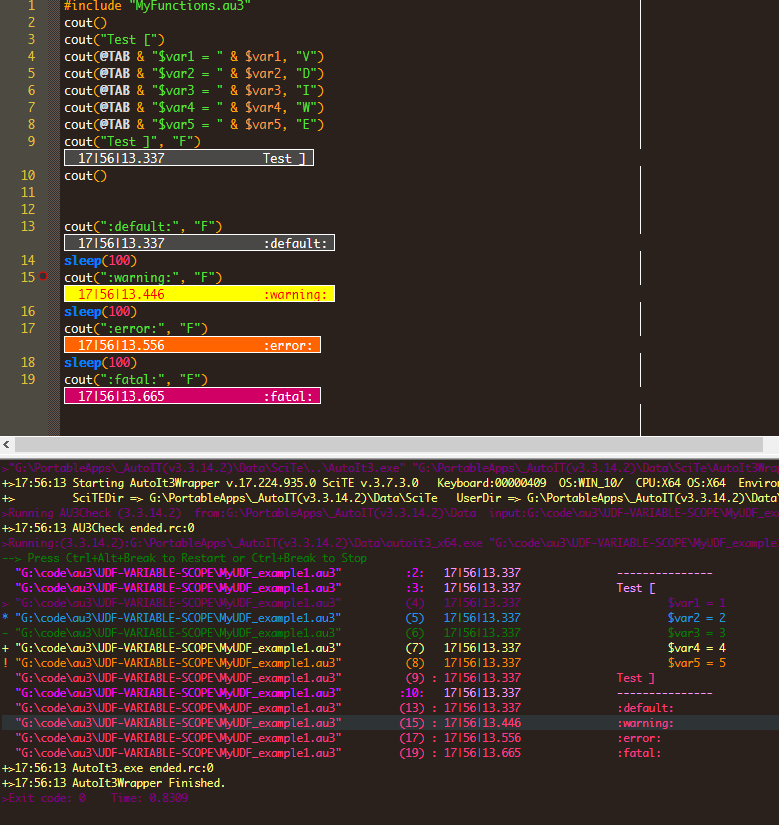The width and height of the screenshot is (779, 825).
Task: Click line number 1 in the margin
Action: (x=32, y=6)
